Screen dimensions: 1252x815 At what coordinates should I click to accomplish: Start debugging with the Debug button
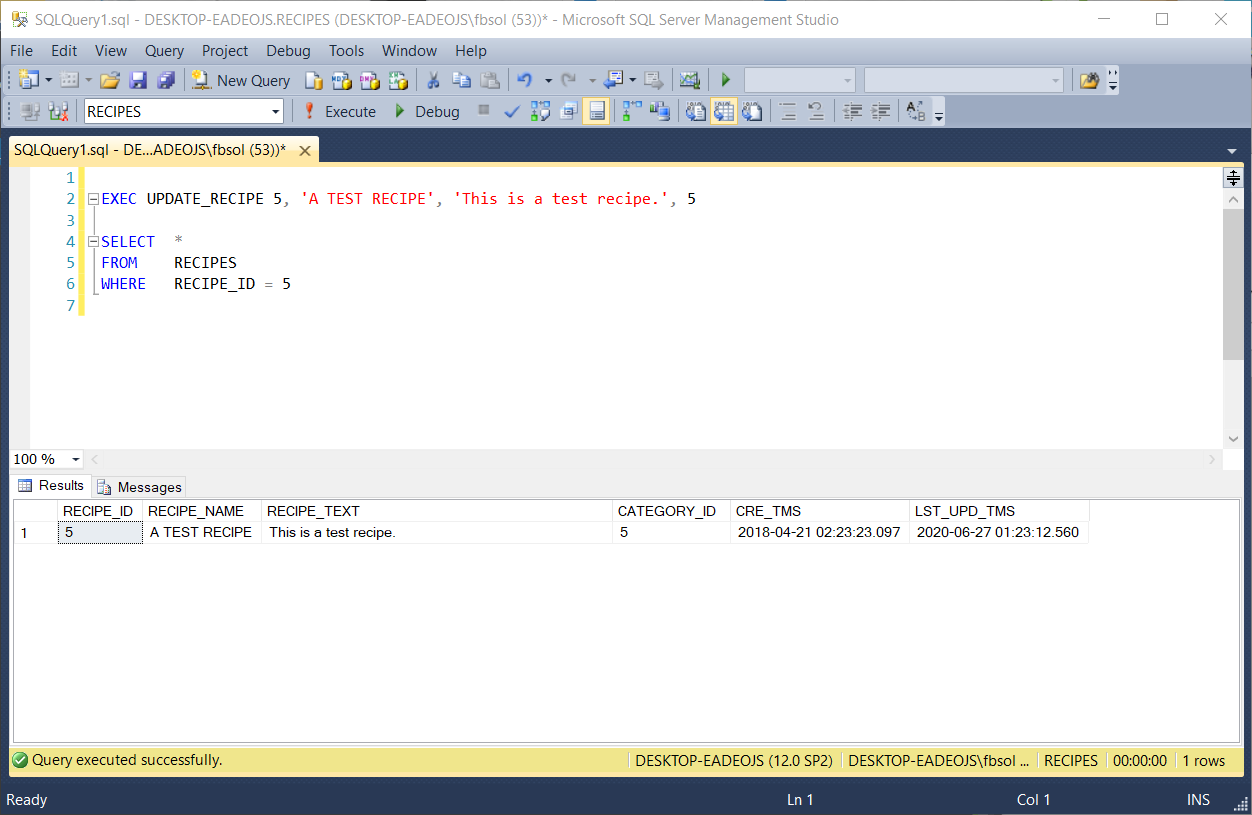pos(426,112)
